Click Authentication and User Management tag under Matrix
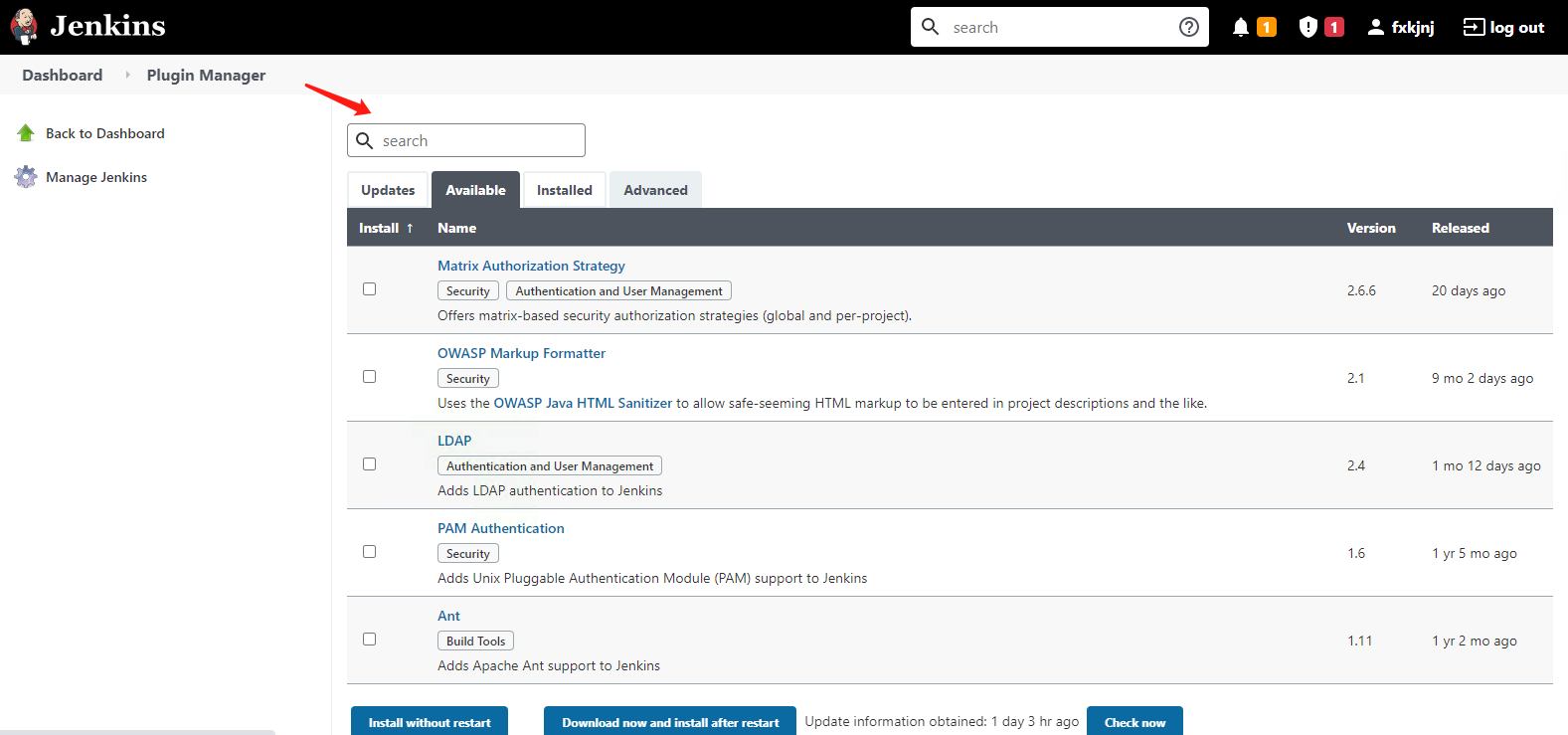 click(x=618, y=291)
